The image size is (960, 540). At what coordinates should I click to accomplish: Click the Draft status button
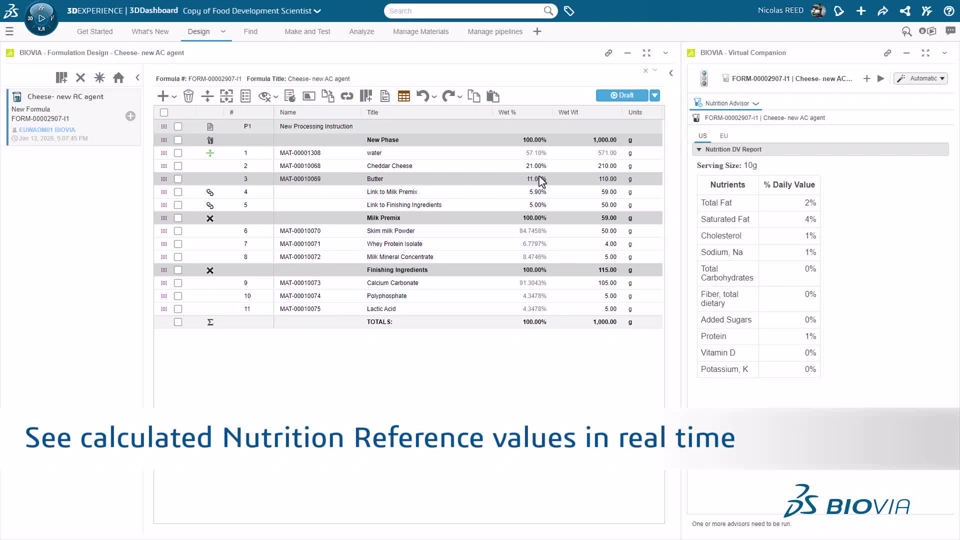pyautogui.click(x=622, y=96)
